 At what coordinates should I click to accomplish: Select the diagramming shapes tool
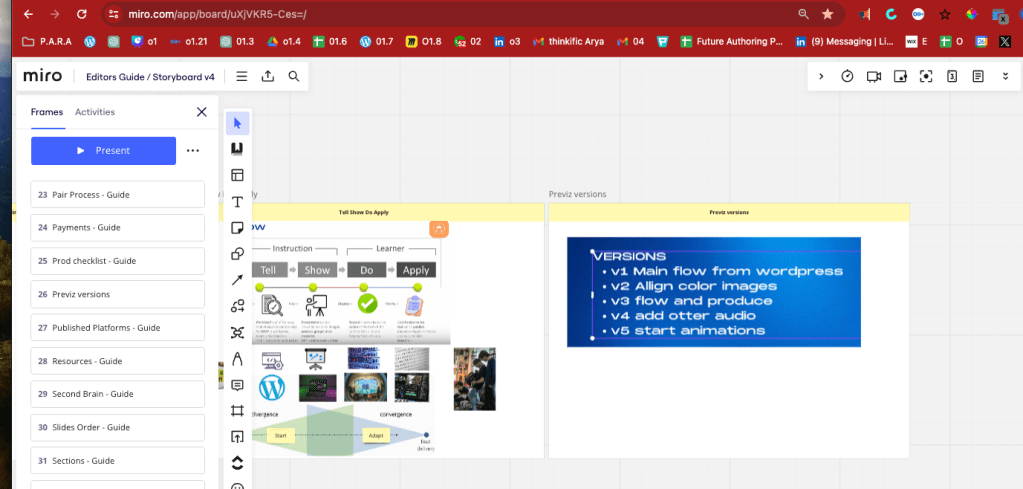pyautogui.click(x=237, y=306)
